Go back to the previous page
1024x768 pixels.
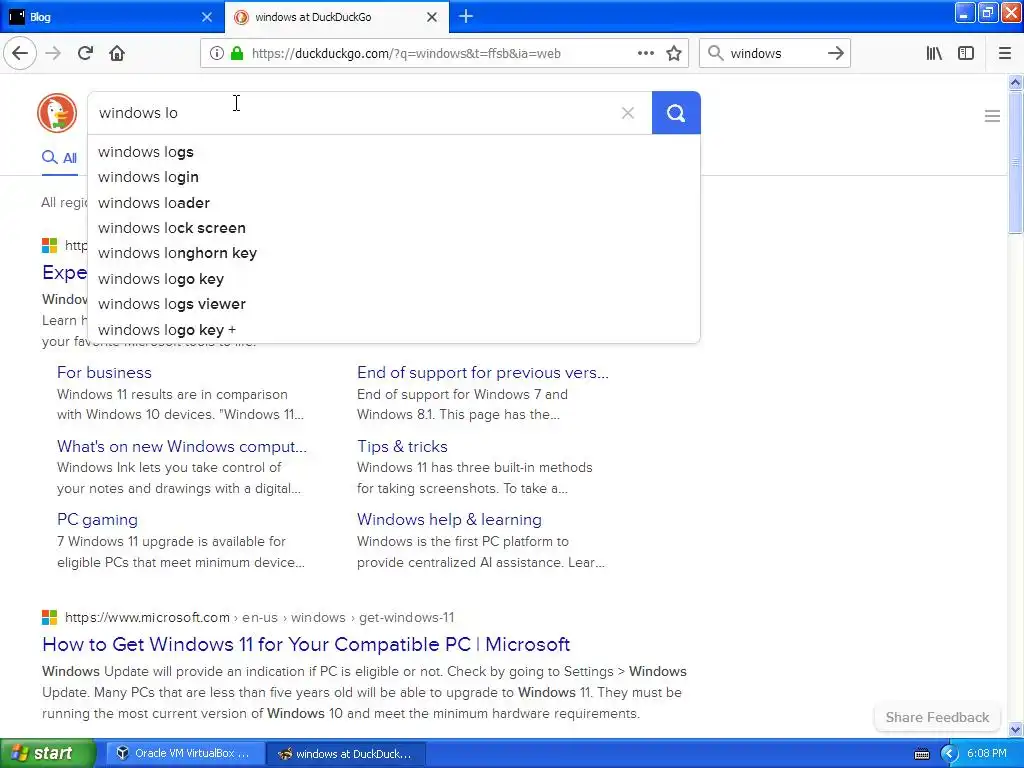pyautogui.click(x=20, y=54)
